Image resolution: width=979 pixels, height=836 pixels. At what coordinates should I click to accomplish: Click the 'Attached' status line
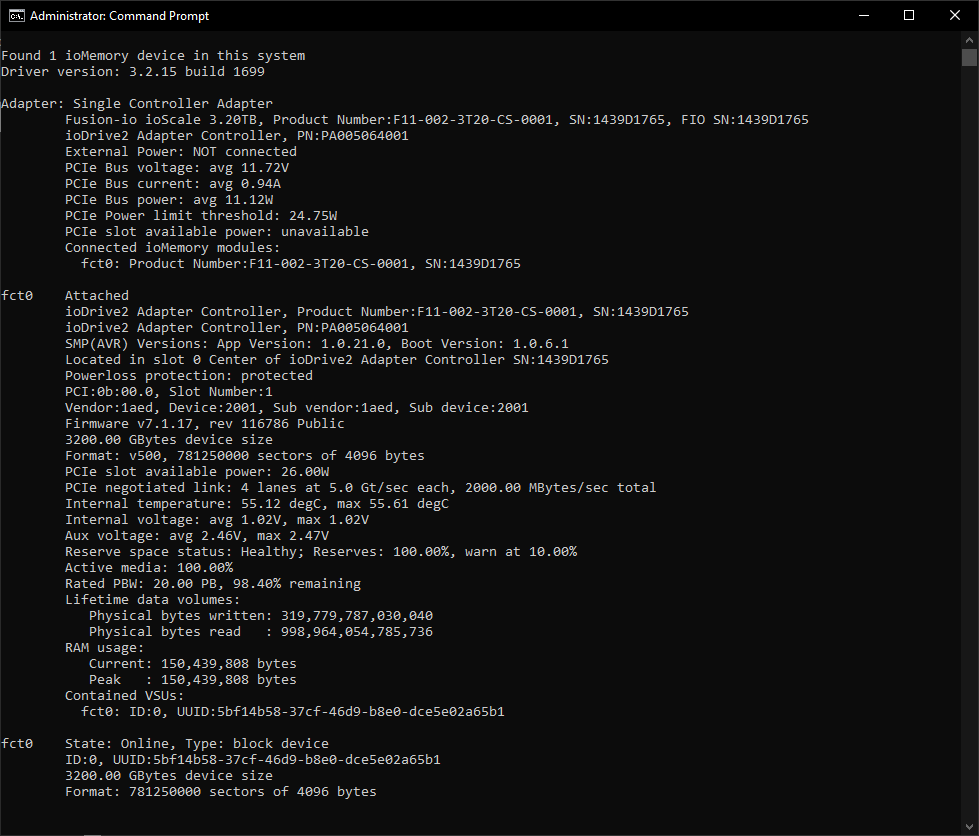pos(97,296)
